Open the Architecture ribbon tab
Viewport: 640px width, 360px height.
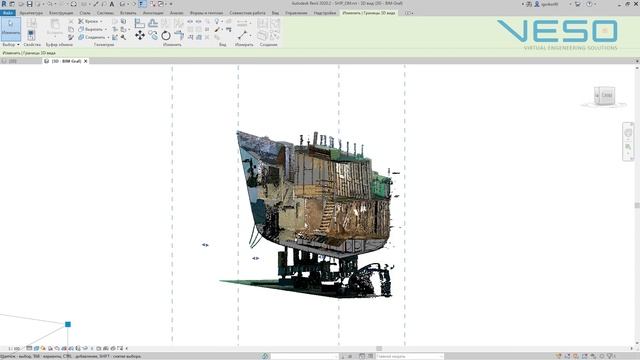(x=31, y=13)
